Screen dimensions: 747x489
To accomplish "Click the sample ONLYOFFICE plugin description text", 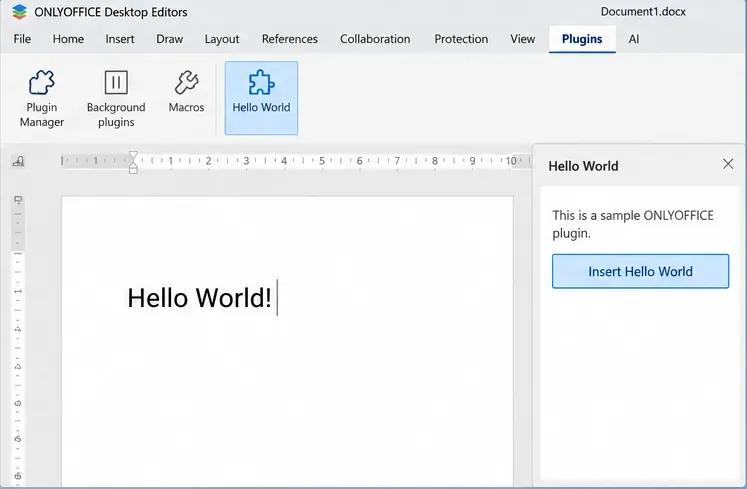I will click(x=633, y=224).
